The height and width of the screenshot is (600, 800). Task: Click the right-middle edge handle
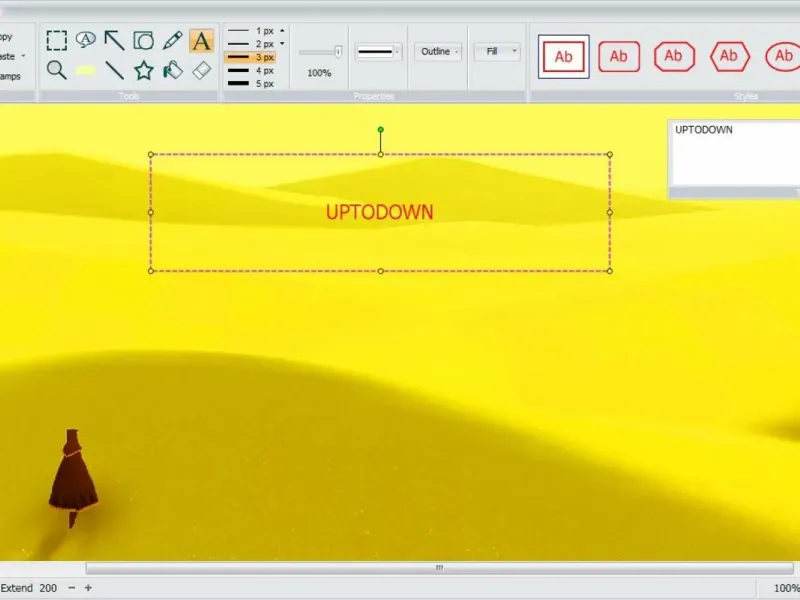[x=610, y=212]
